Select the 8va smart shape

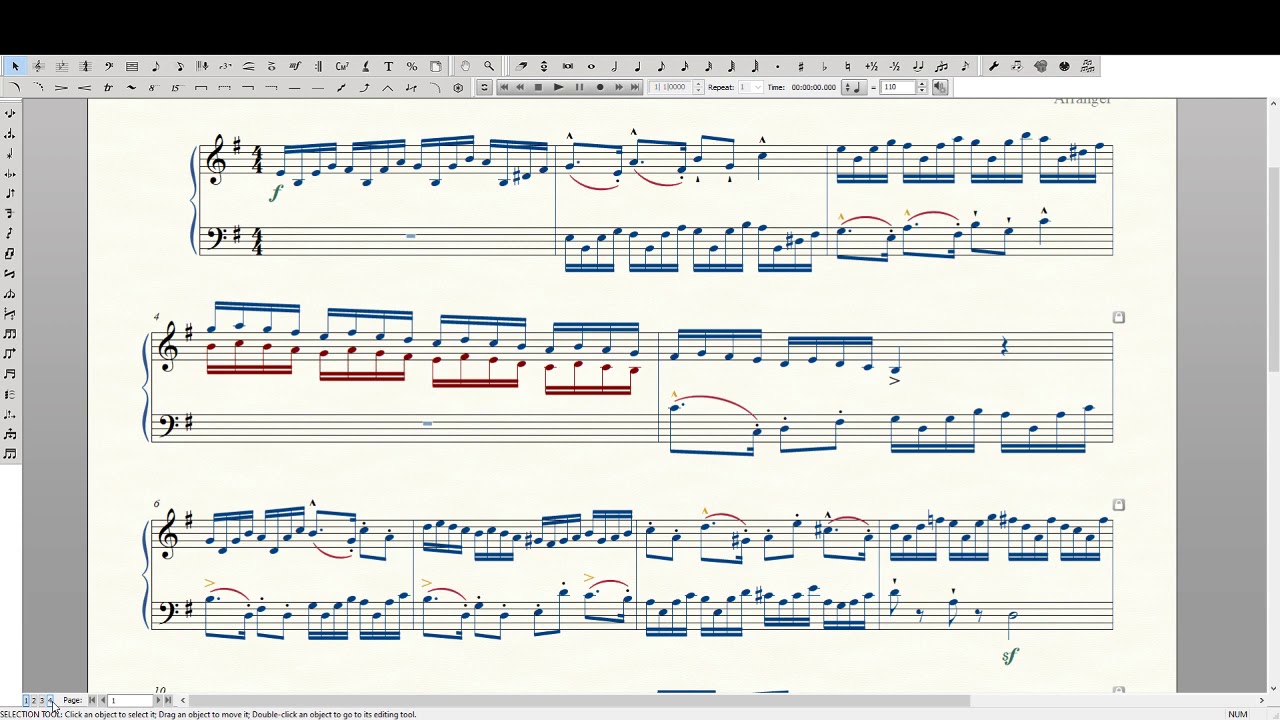coord(155,88)
